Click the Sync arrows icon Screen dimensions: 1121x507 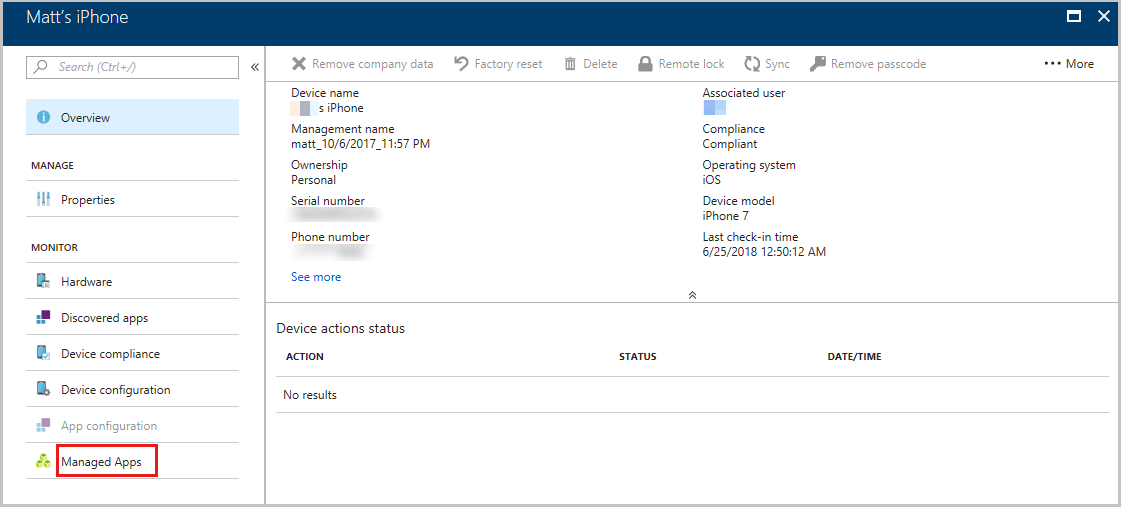point(752,64)
